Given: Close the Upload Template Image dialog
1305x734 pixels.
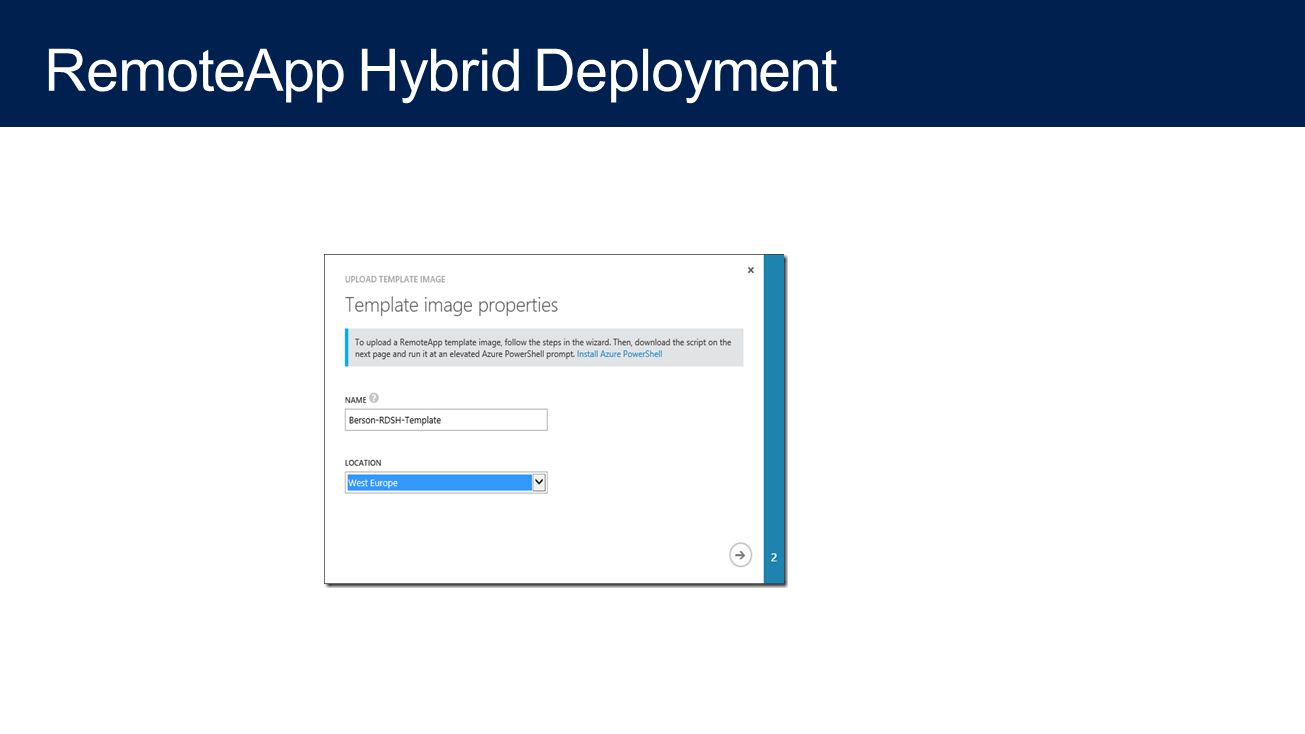Looking at the screenshot, I should coord(751,270).
